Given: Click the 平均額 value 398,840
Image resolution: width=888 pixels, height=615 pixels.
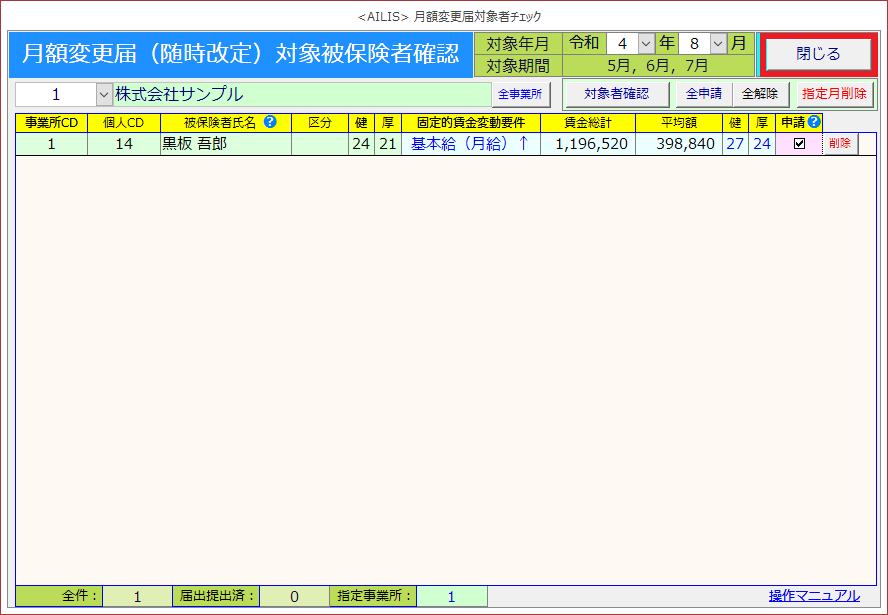Looking at the screenshot, I should pyautogui.click(x=679, y=144).
